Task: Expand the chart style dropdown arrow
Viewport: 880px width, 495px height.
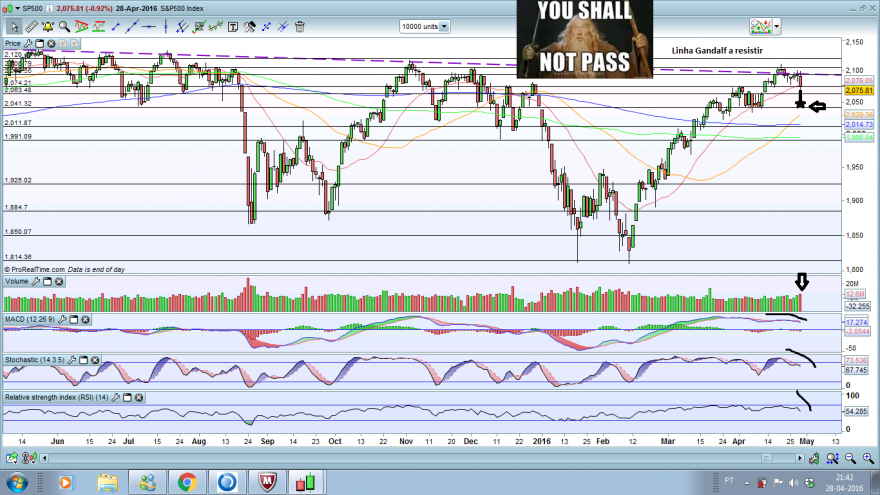Action: [777, 26]
